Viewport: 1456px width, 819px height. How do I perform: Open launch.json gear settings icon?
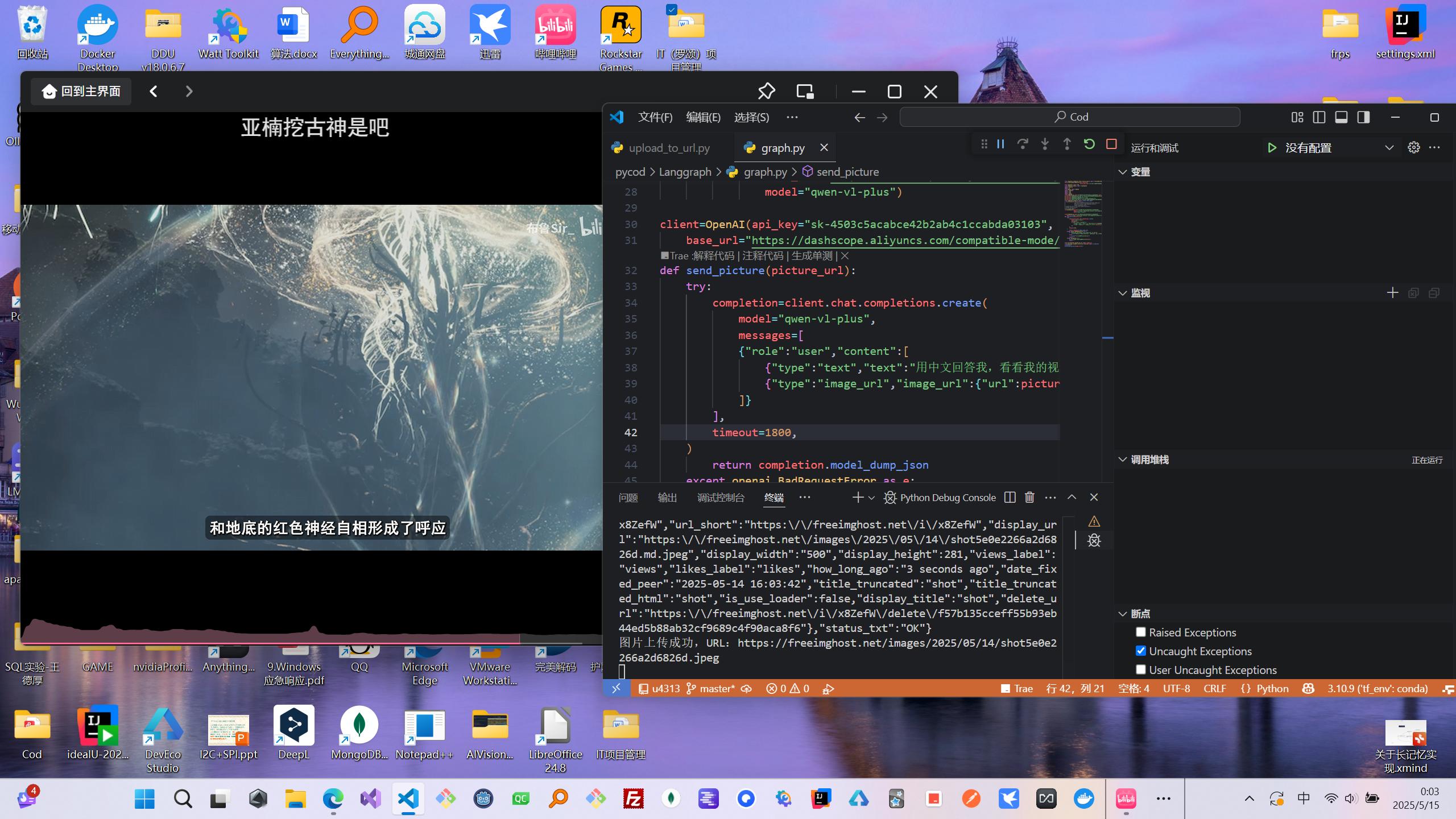pyautogui.click(x=1414, y=148)
